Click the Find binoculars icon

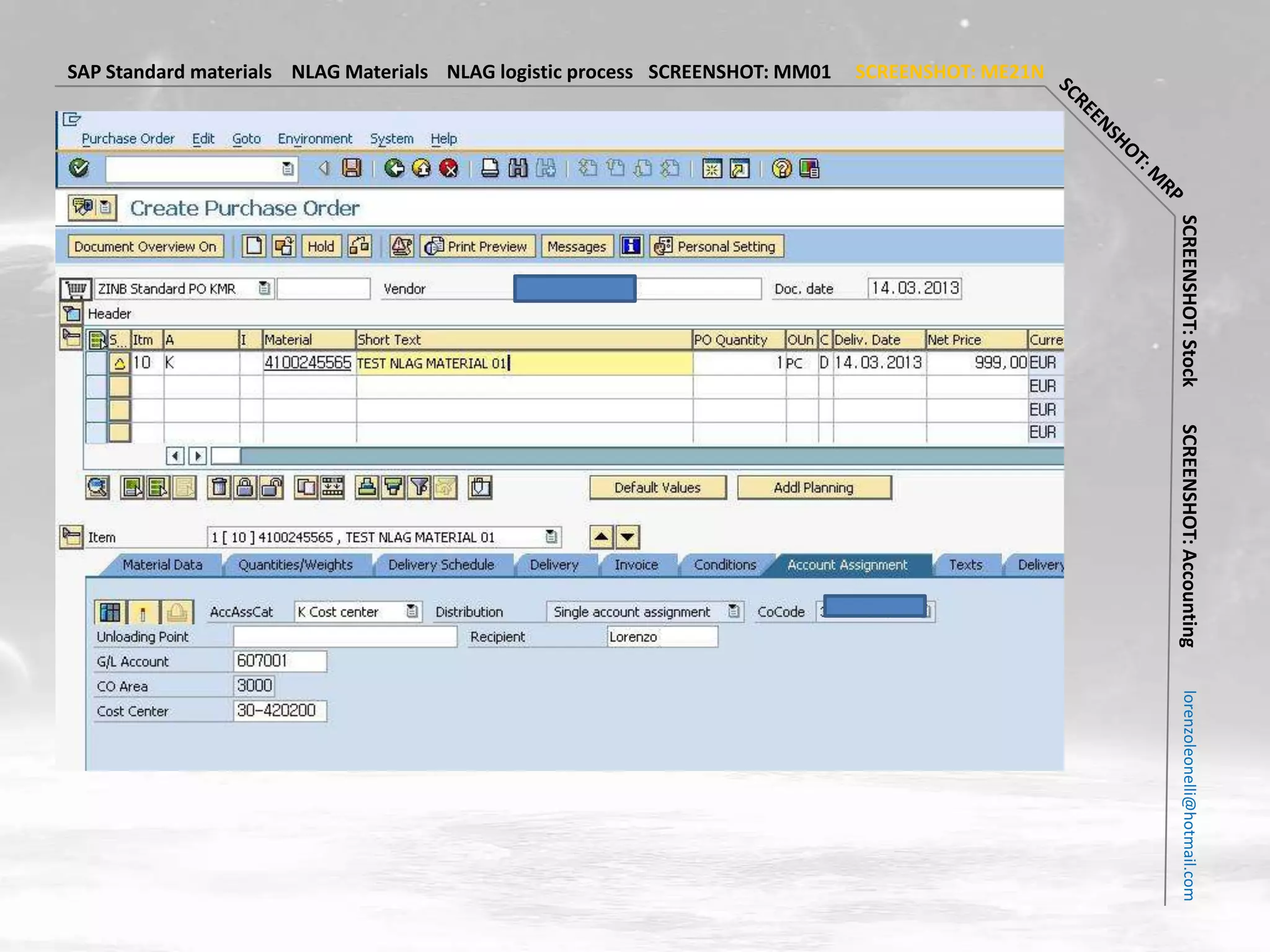click(x=517, y=168)
